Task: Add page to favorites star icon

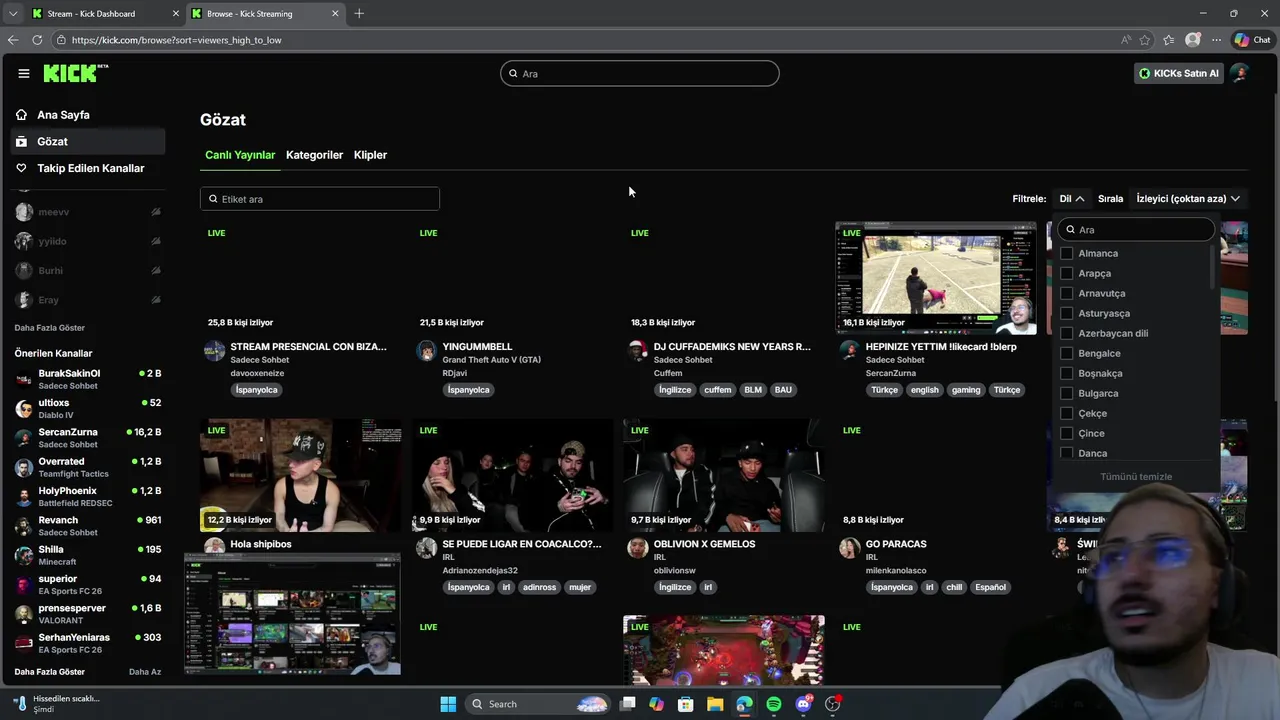Action: 1145,40
